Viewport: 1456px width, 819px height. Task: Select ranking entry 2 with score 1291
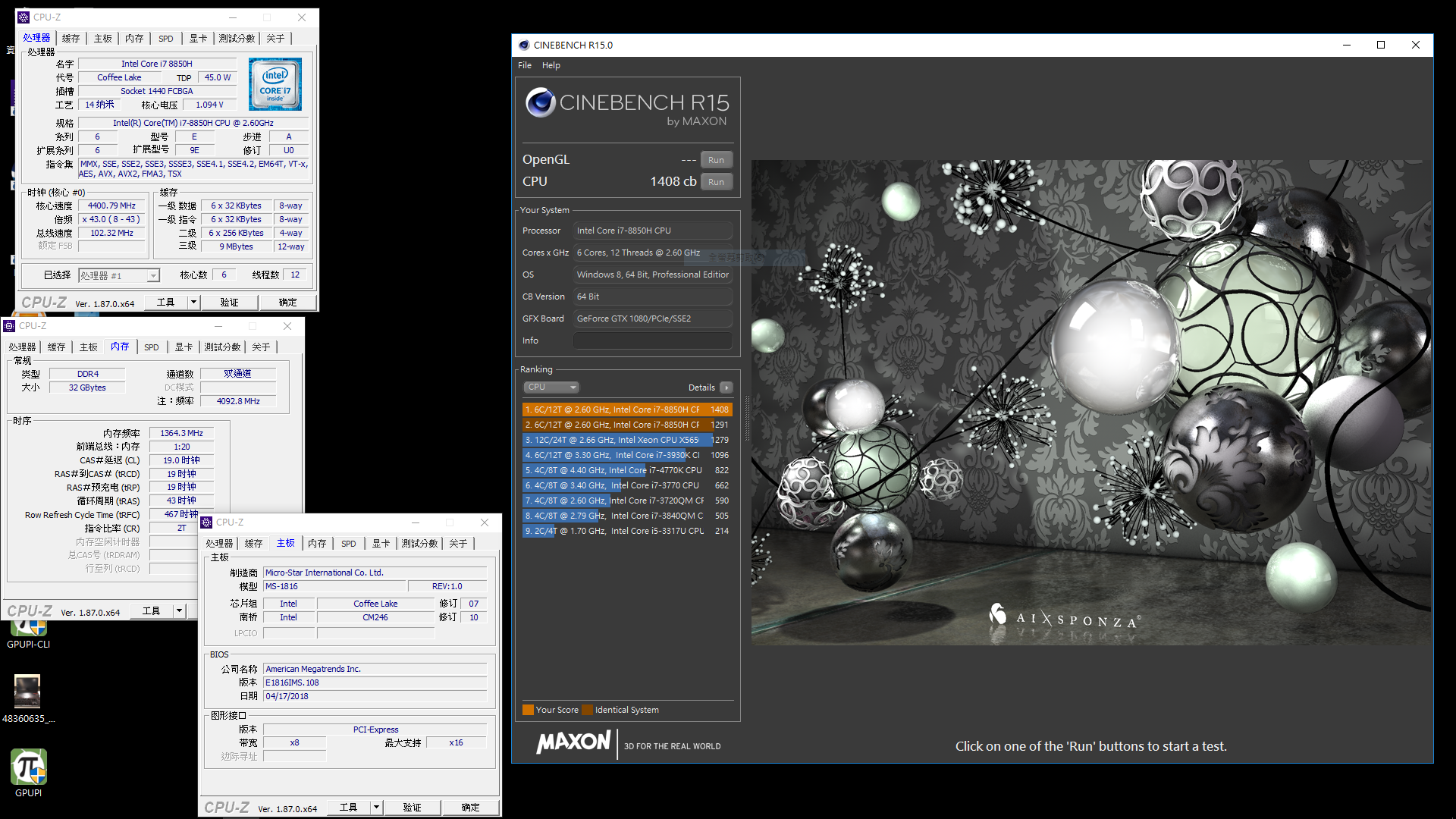click(627, 425)
